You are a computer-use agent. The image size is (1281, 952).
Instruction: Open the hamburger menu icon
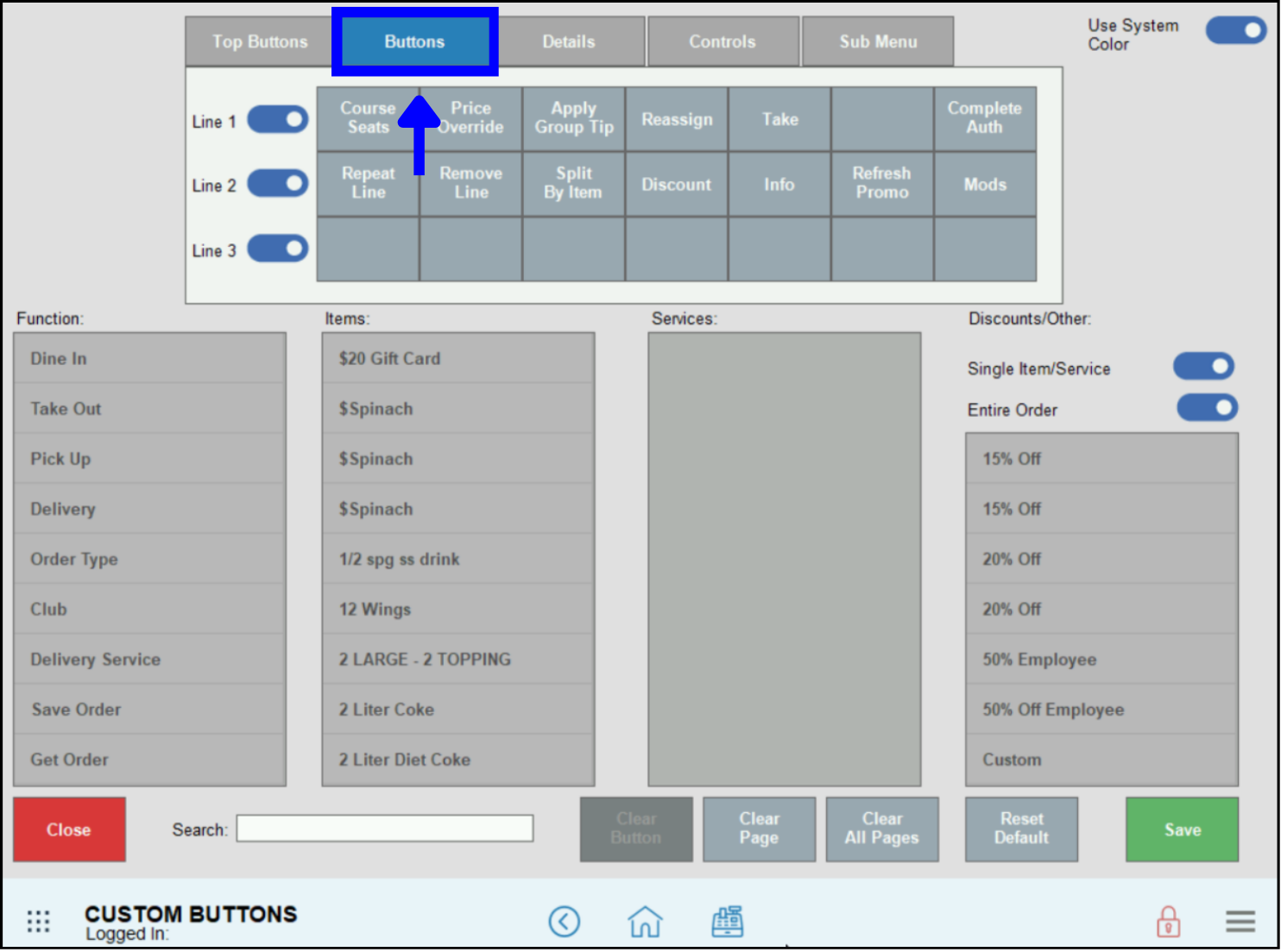coord(1240,921)
